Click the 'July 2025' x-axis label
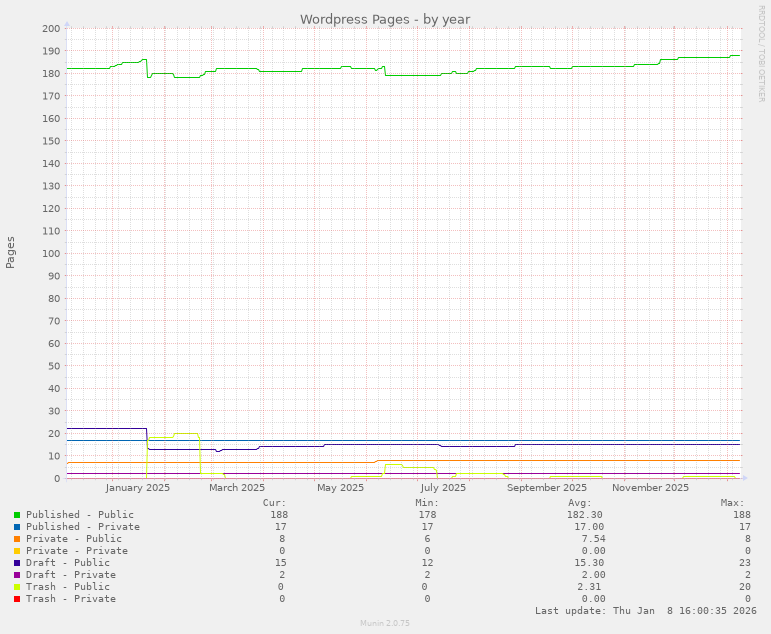Viewport: 771px width, 634px height. coord(443,487)
